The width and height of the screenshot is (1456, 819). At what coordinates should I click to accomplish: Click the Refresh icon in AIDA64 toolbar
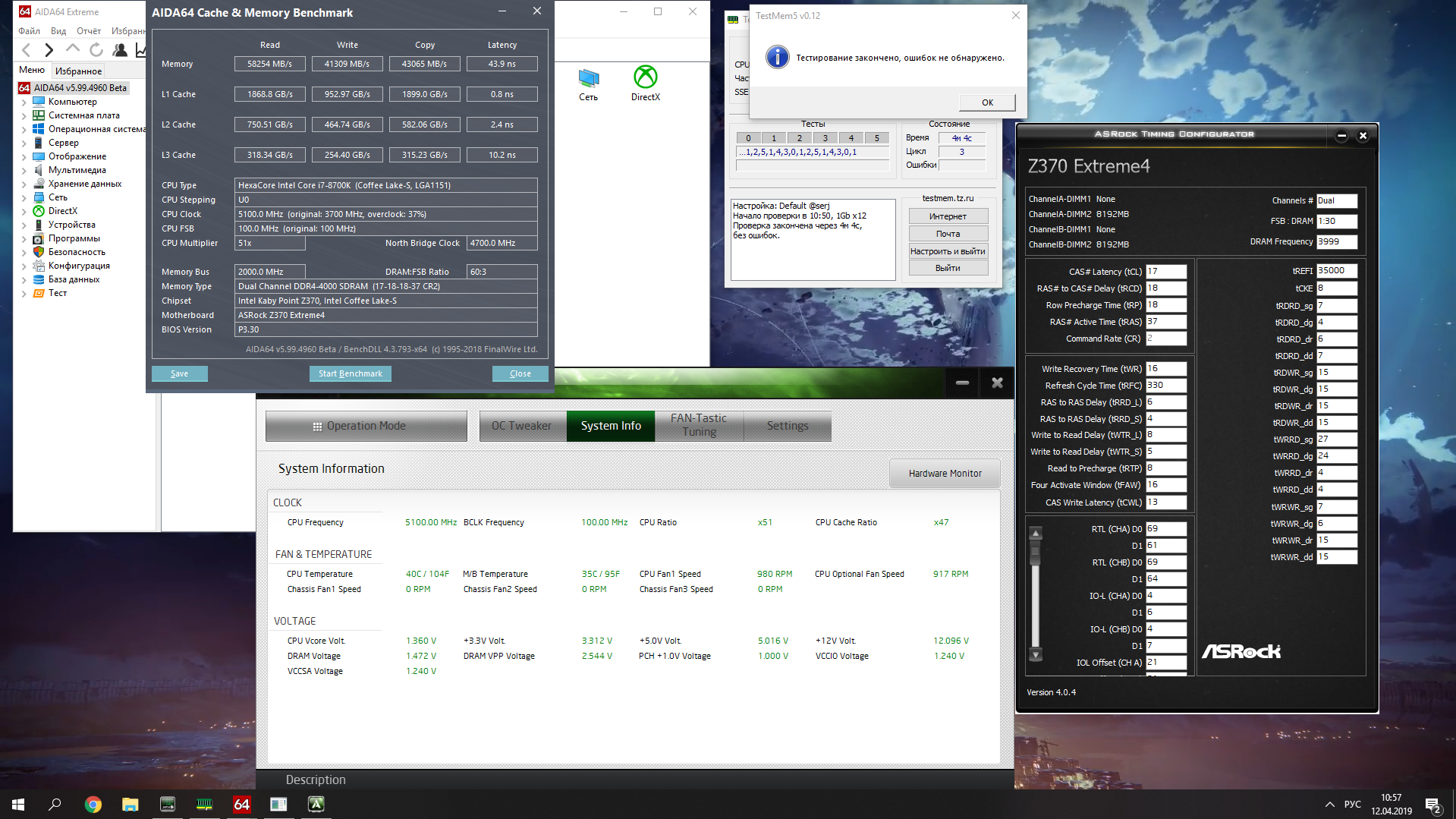point(96,50)
